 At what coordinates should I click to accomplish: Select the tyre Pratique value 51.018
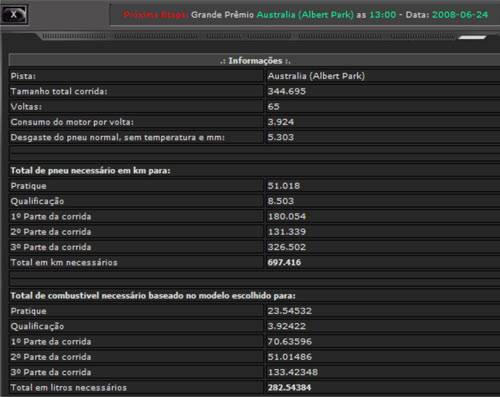click(284, 186)
